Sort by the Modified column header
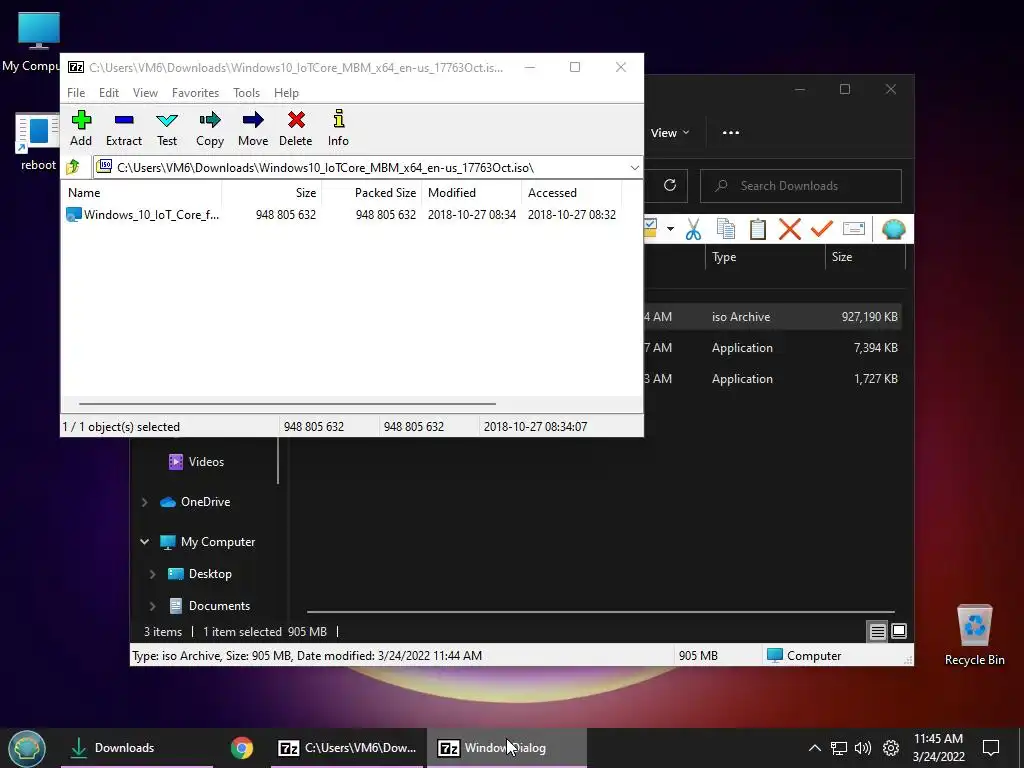 (x=472, y=193)
